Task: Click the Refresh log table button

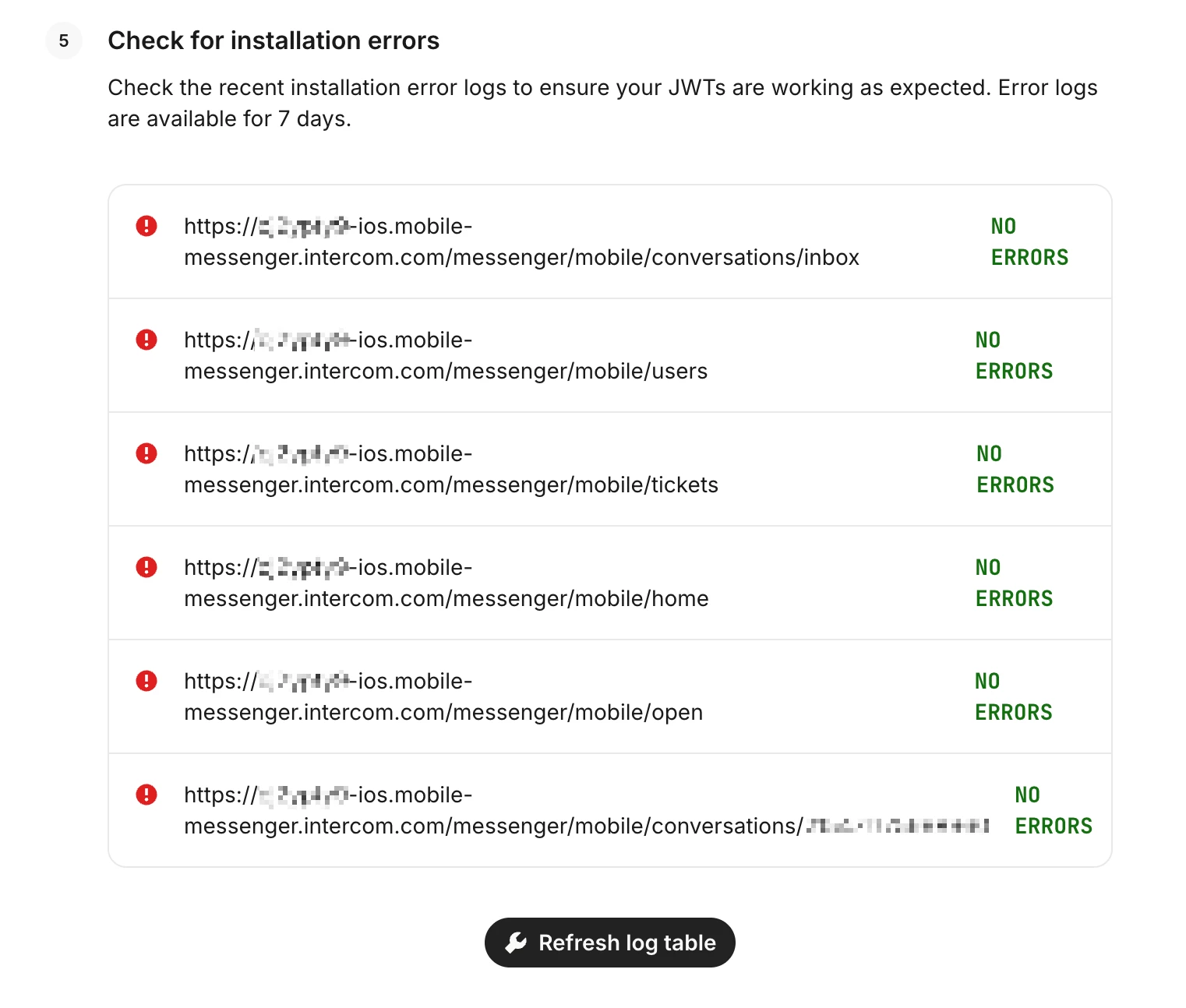Action: (609, 943)
